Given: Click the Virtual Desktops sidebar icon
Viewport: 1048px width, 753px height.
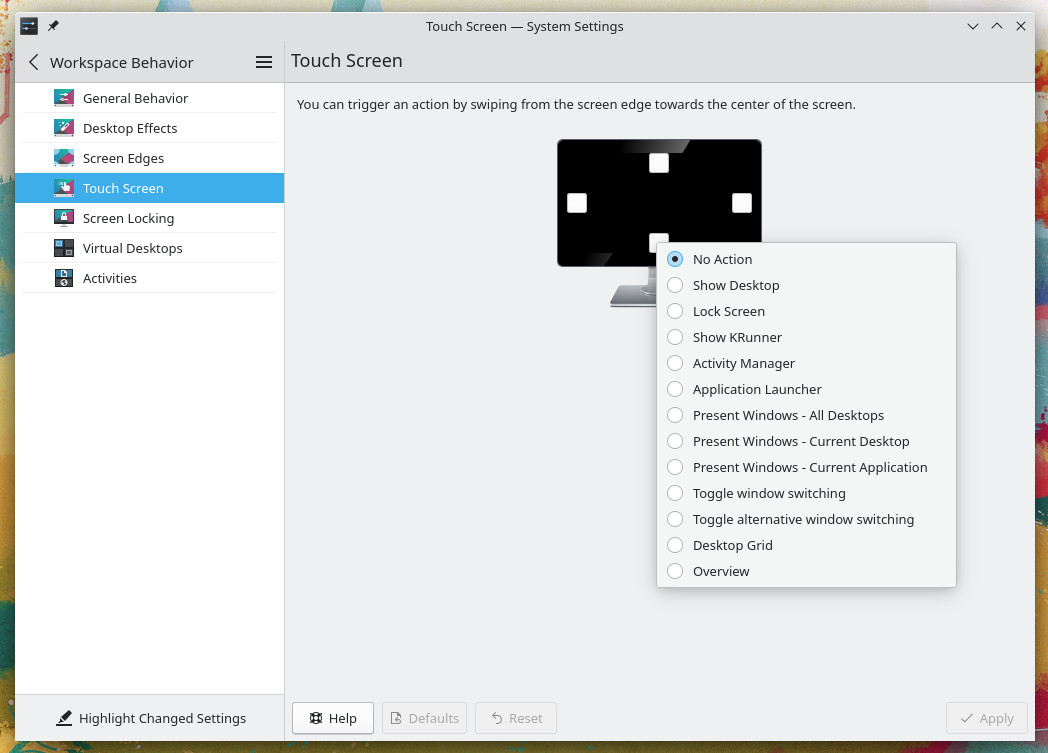Looking at the screenshot, I should [x=64, y=249].
